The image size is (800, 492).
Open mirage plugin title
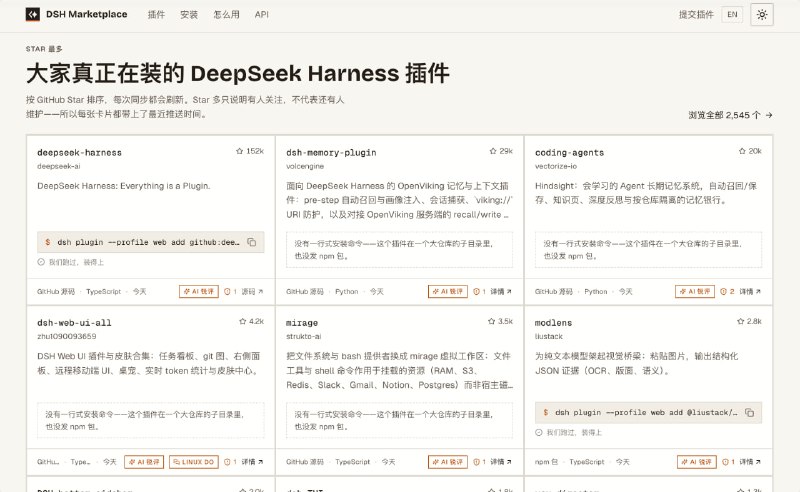point(302,323)
